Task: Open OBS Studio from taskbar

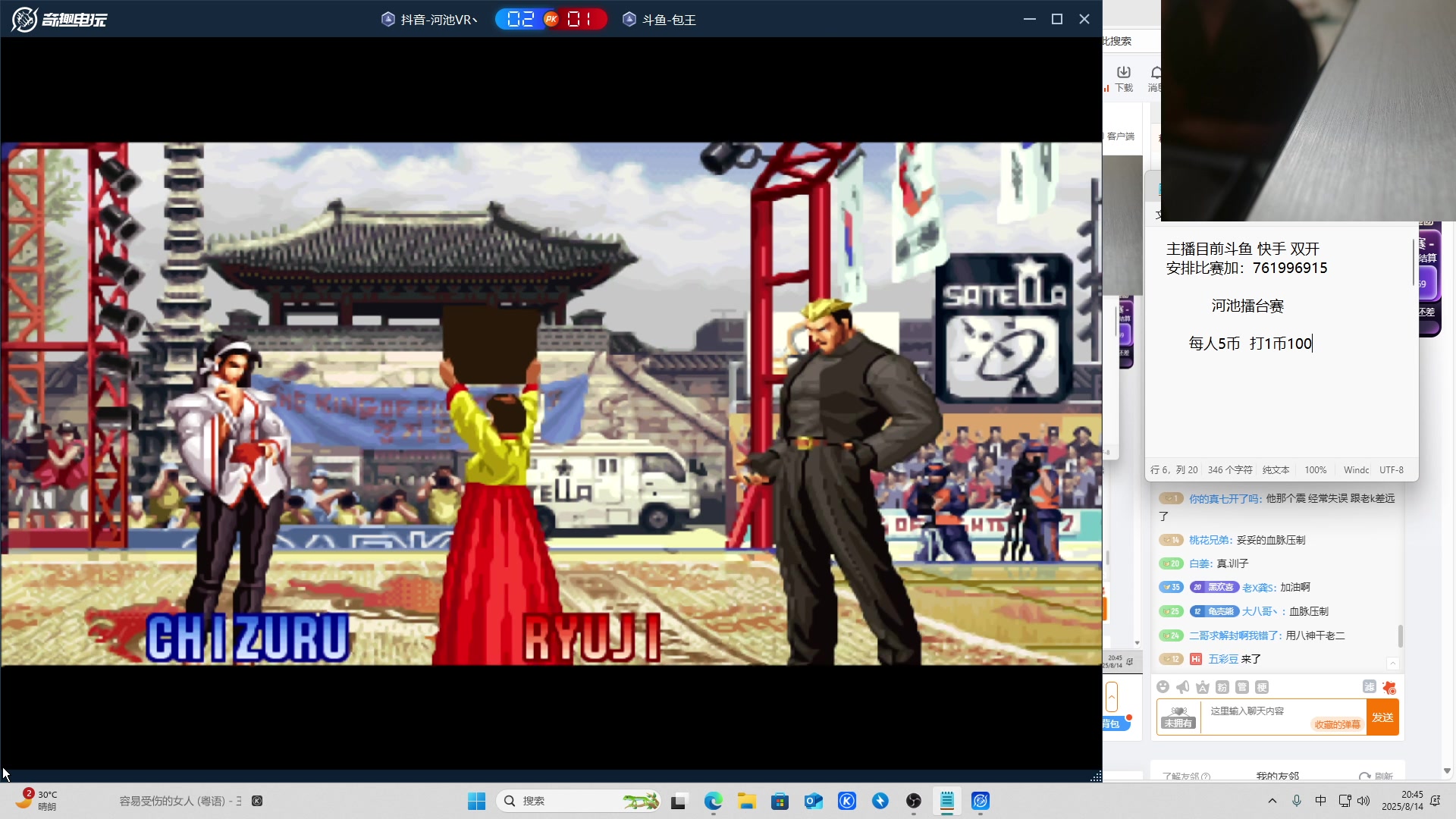Action: [914, 801]
